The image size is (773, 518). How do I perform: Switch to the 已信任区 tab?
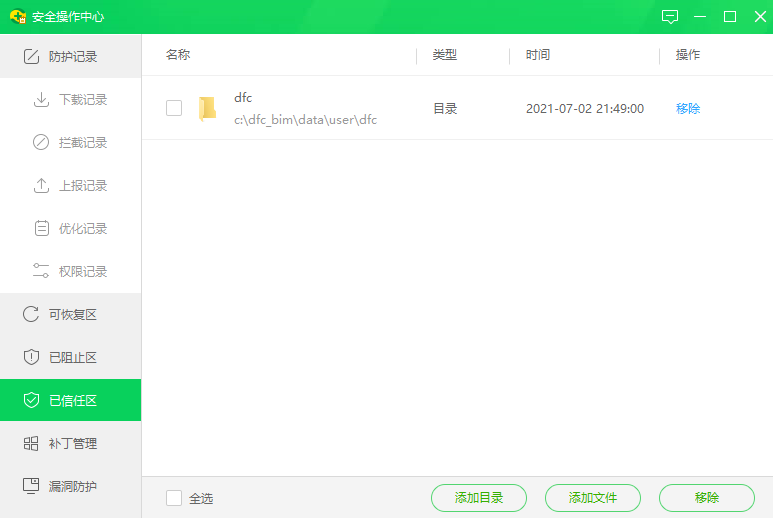click(71, 401)
